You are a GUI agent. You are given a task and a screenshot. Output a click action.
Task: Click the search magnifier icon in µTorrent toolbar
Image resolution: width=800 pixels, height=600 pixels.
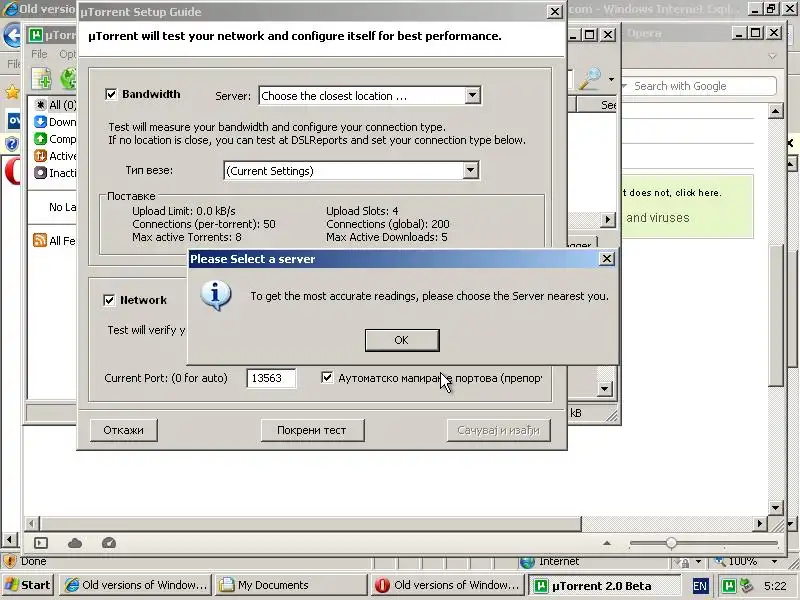pos(589,79)
